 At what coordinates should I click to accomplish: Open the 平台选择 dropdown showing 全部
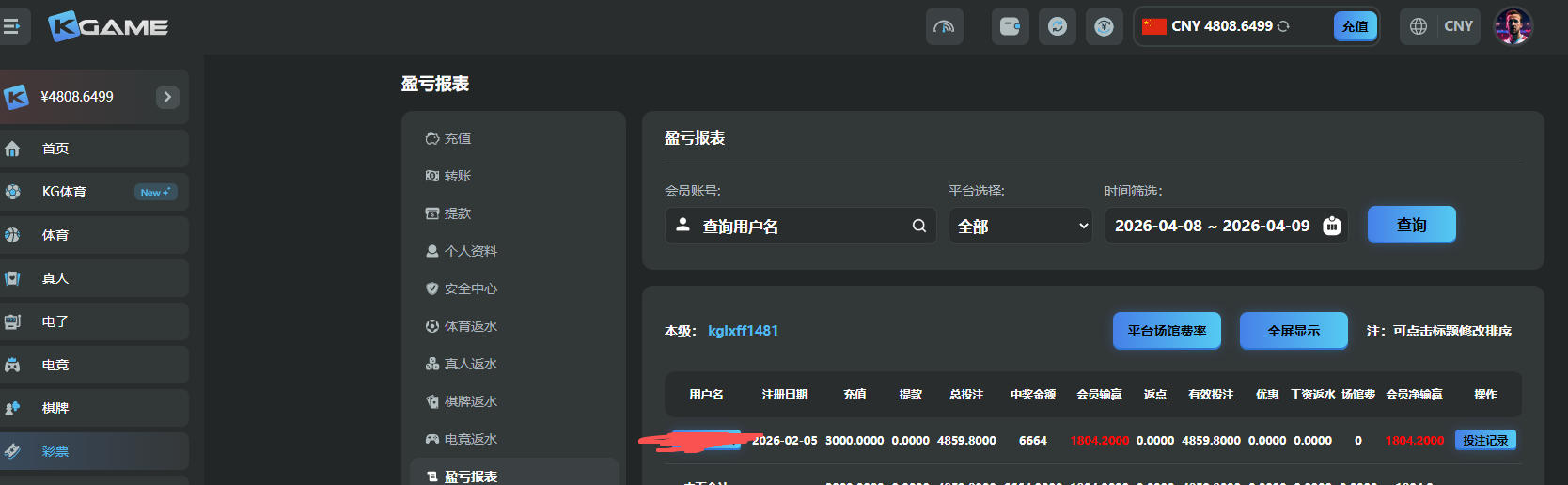tap(1021, 226)
